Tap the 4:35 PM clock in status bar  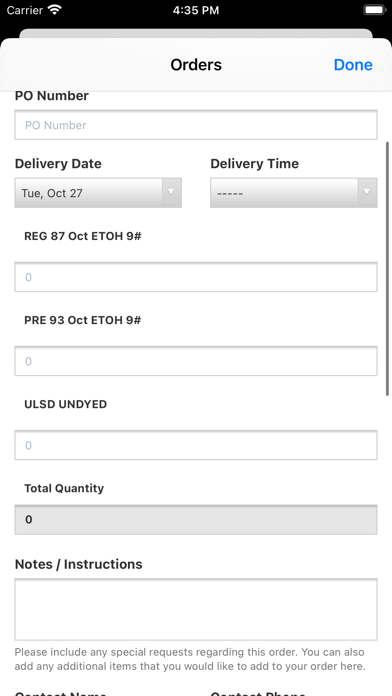pyautogui.click(x=196, y=10)
